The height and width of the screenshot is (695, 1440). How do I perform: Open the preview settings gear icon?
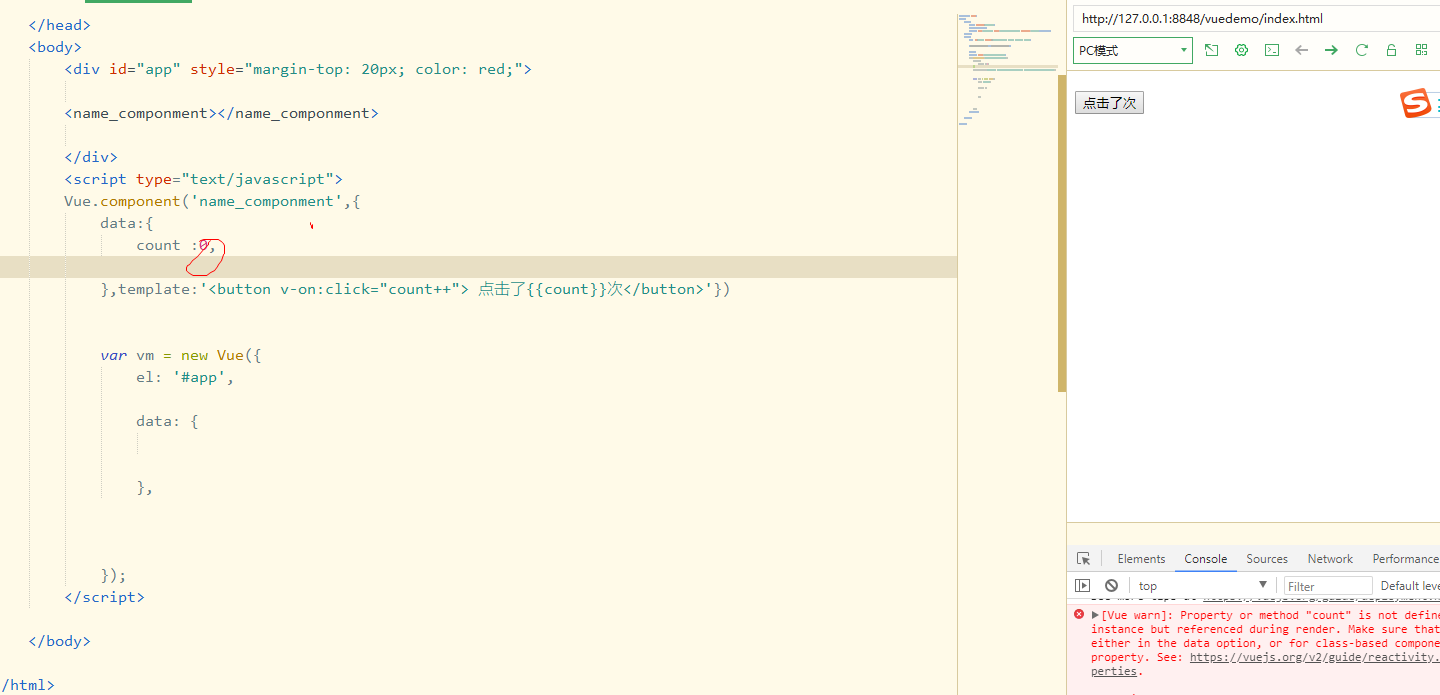pyautogui.click(x=1241, y=50)
